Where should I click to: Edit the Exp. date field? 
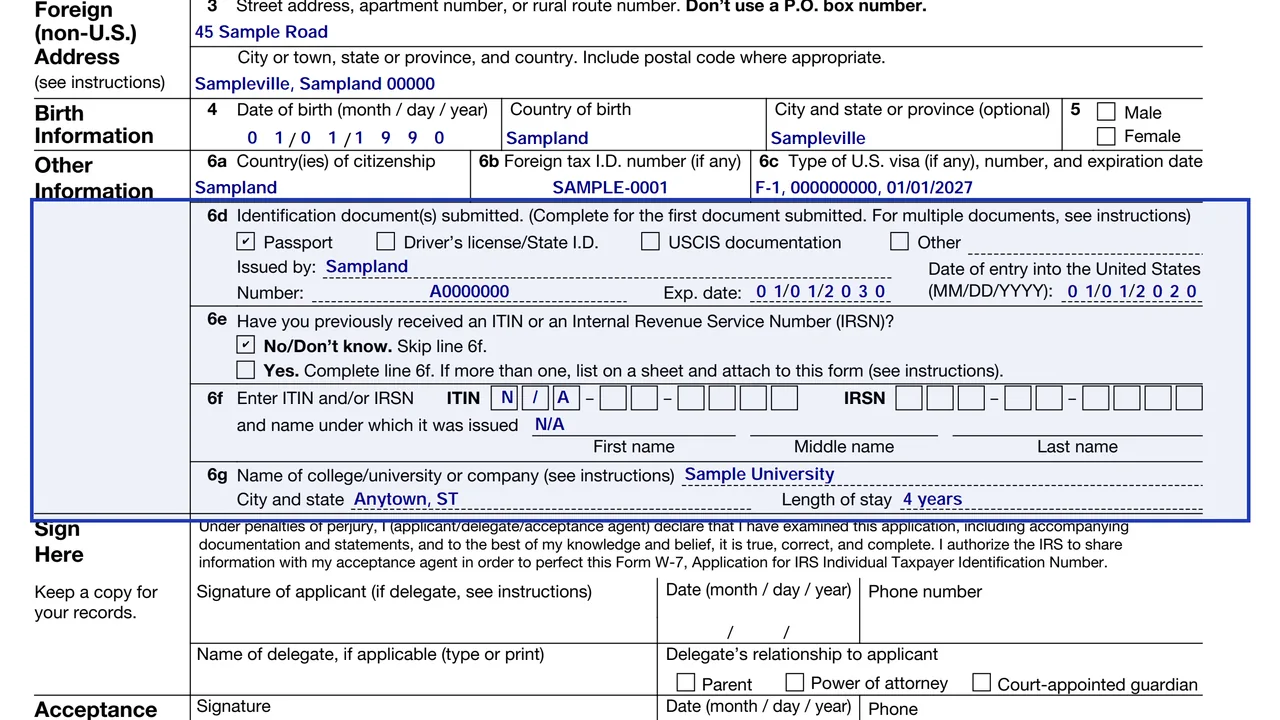pyautogui.click(x=820, y=292)
